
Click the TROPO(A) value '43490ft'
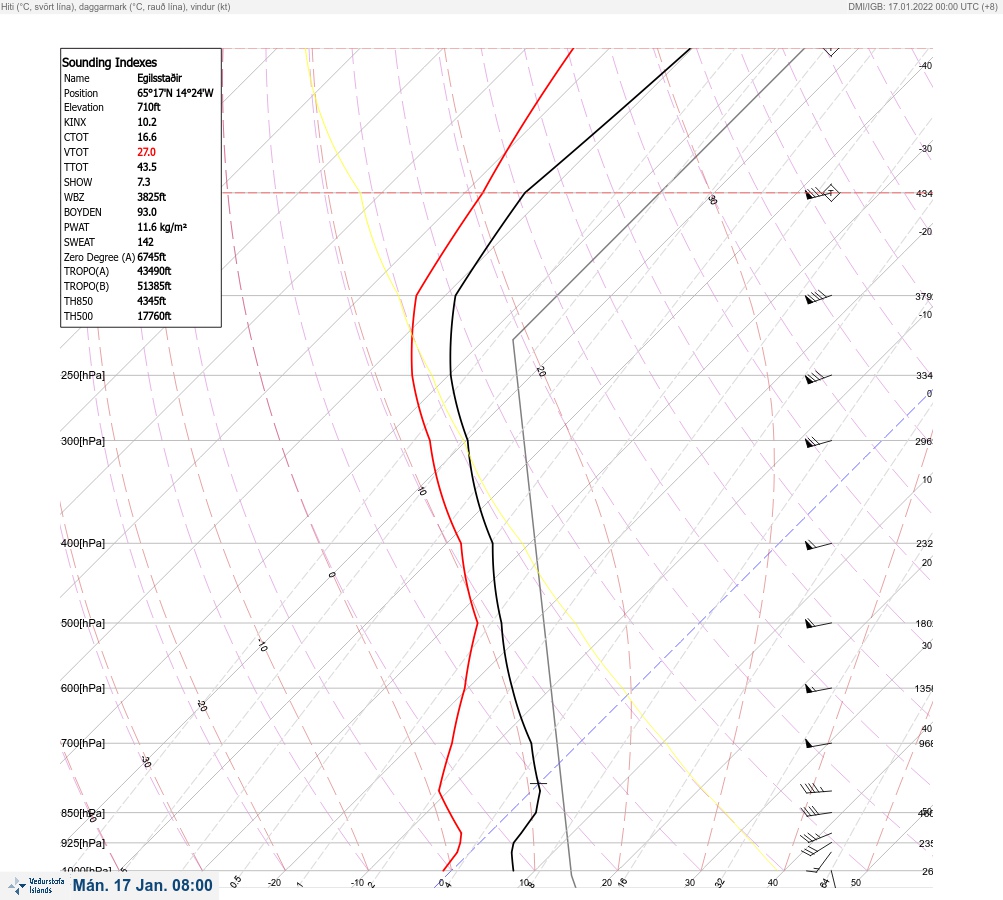click(x=154, y=271)
